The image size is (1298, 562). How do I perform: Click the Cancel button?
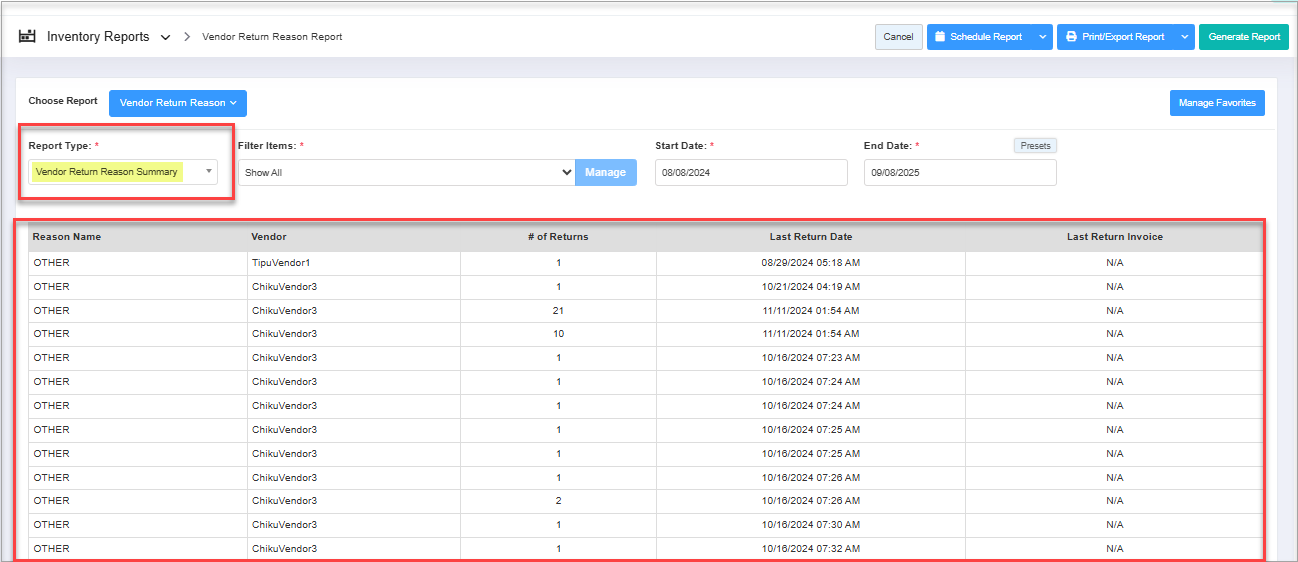pos(898,37)
